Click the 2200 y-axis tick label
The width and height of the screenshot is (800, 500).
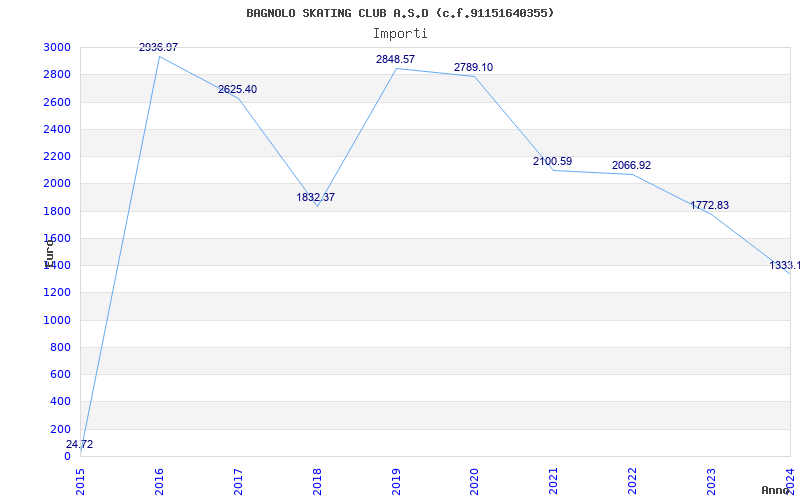[57, 156]
